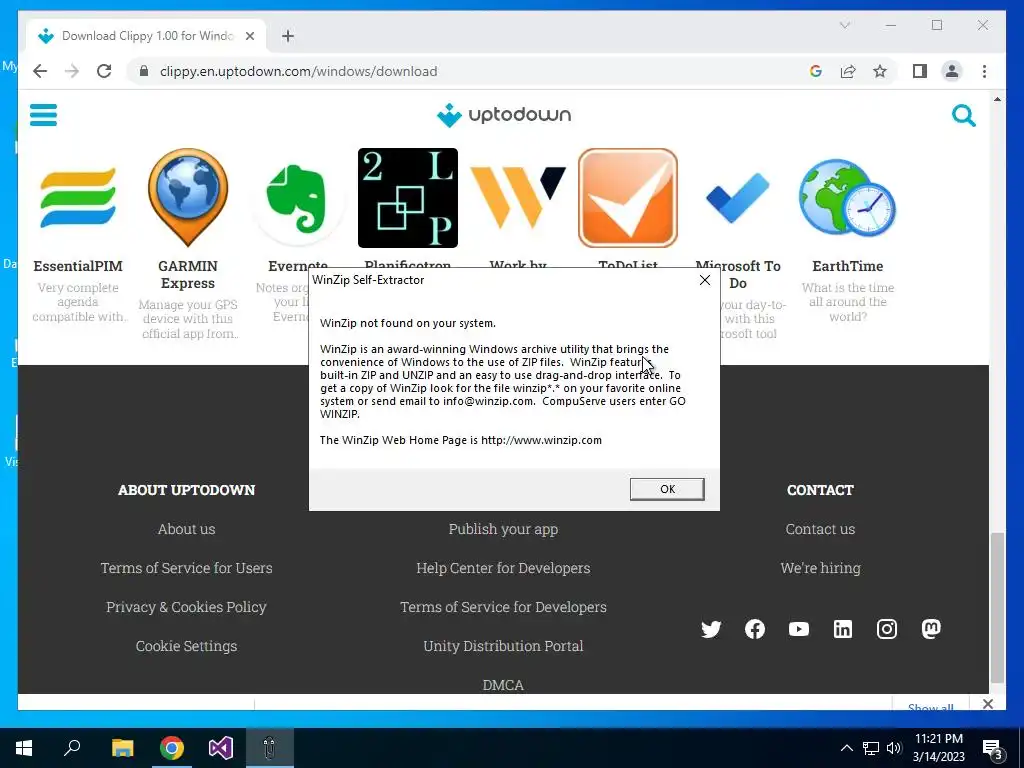Dismiss the downloads bar with X
This screenshot has height=768, width=1024.
(x=987, y=704)
